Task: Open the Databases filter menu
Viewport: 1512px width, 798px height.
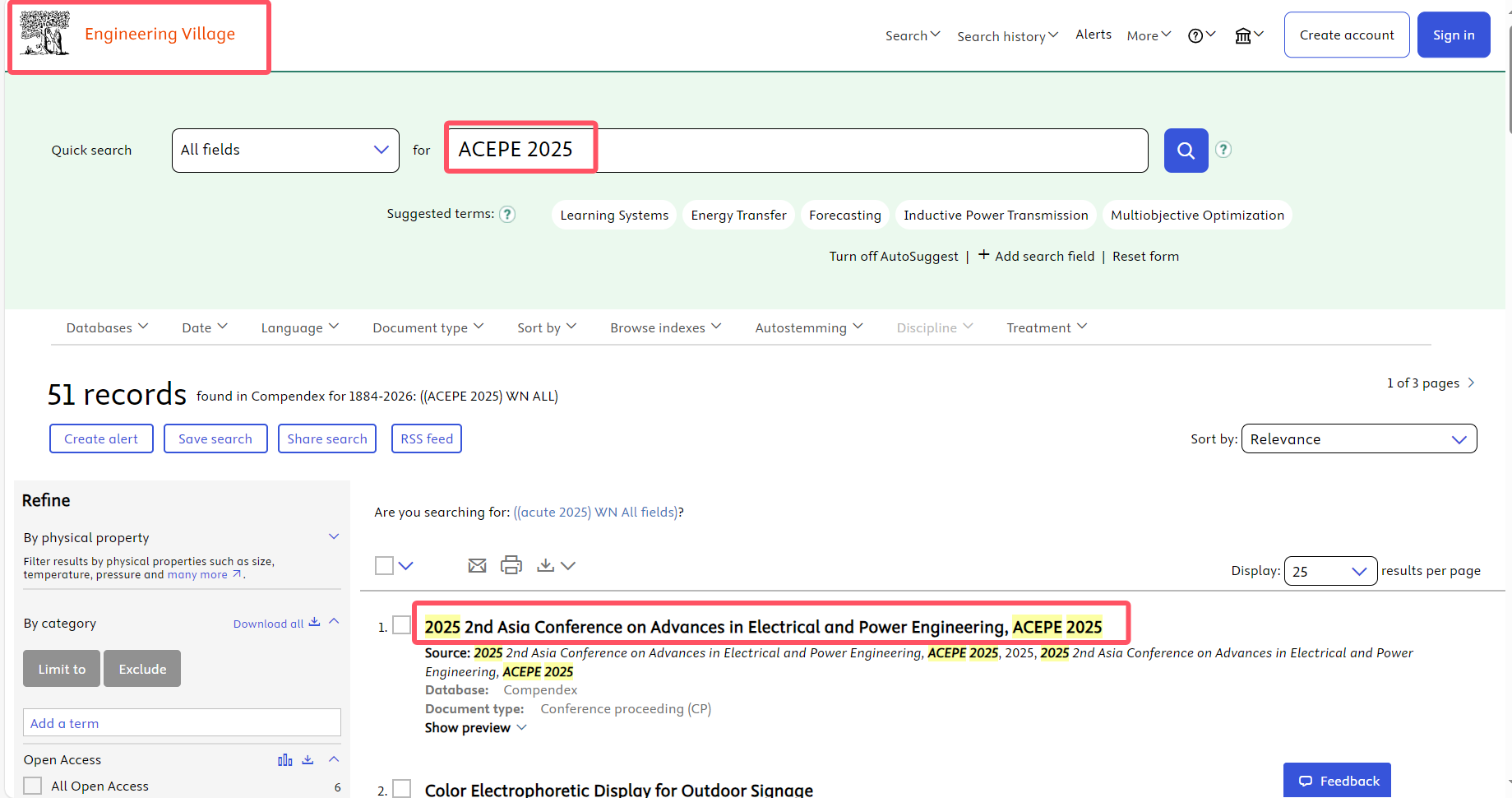Action: point(108,327)
